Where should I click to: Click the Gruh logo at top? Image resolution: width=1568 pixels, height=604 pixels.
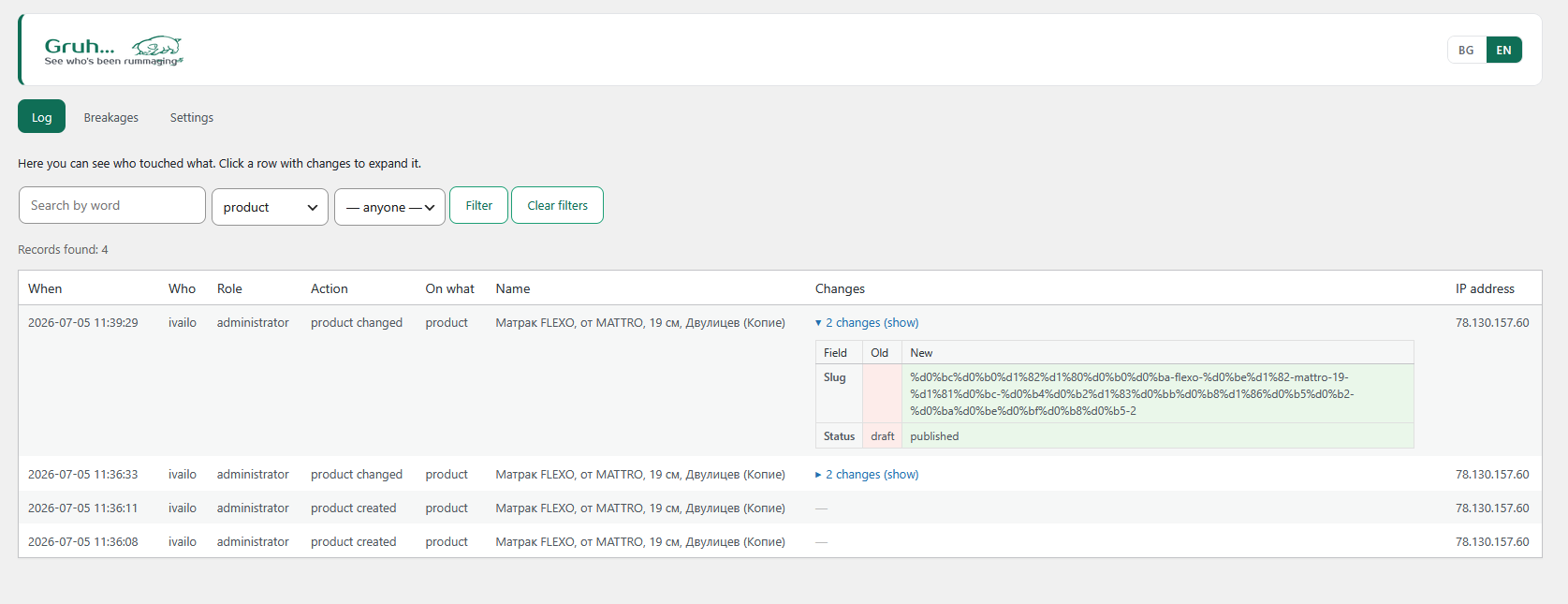tap(113, 51)
